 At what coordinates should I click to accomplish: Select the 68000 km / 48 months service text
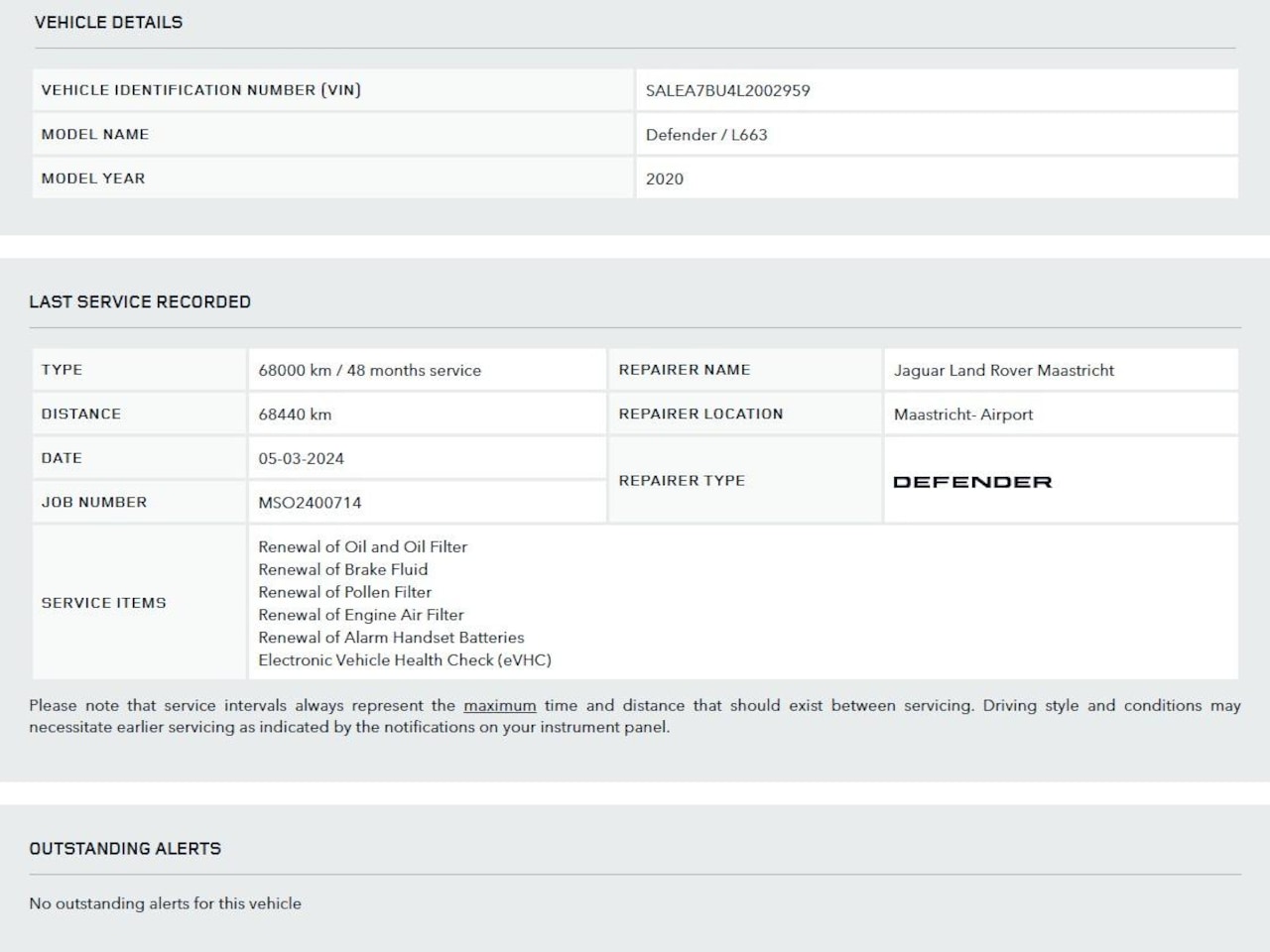(369, 370)
